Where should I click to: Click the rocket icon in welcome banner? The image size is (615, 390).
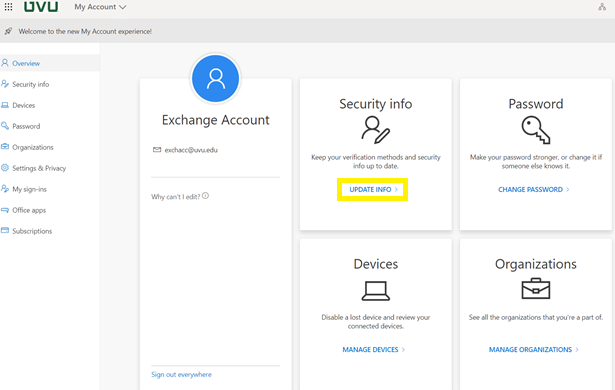pos(8,31)
